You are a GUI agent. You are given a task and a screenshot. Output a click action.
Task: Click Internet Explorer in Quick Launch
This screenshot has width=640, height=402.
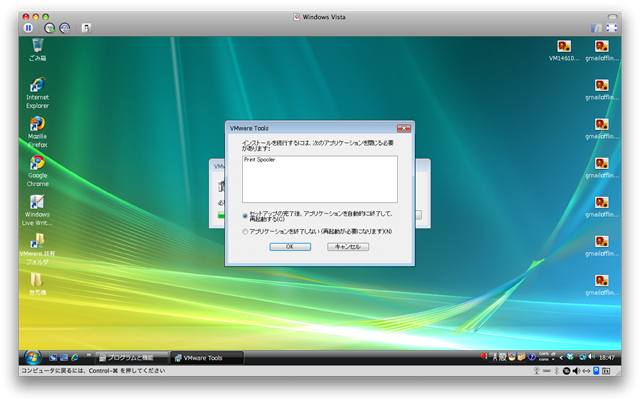(75, 358)
